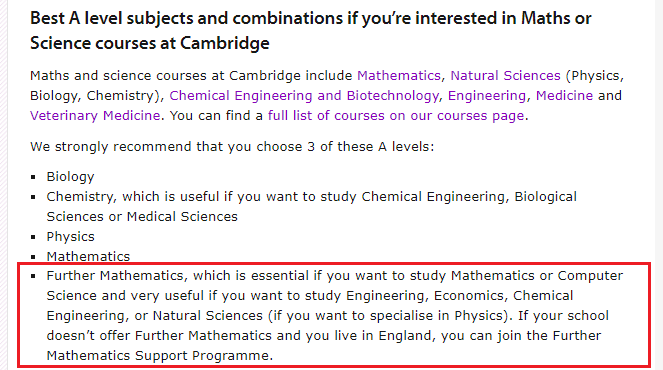This screenshot has width=663, height=370.
Task: Click the bullet marker beside Further Mathematics
Action: [33, 276]
